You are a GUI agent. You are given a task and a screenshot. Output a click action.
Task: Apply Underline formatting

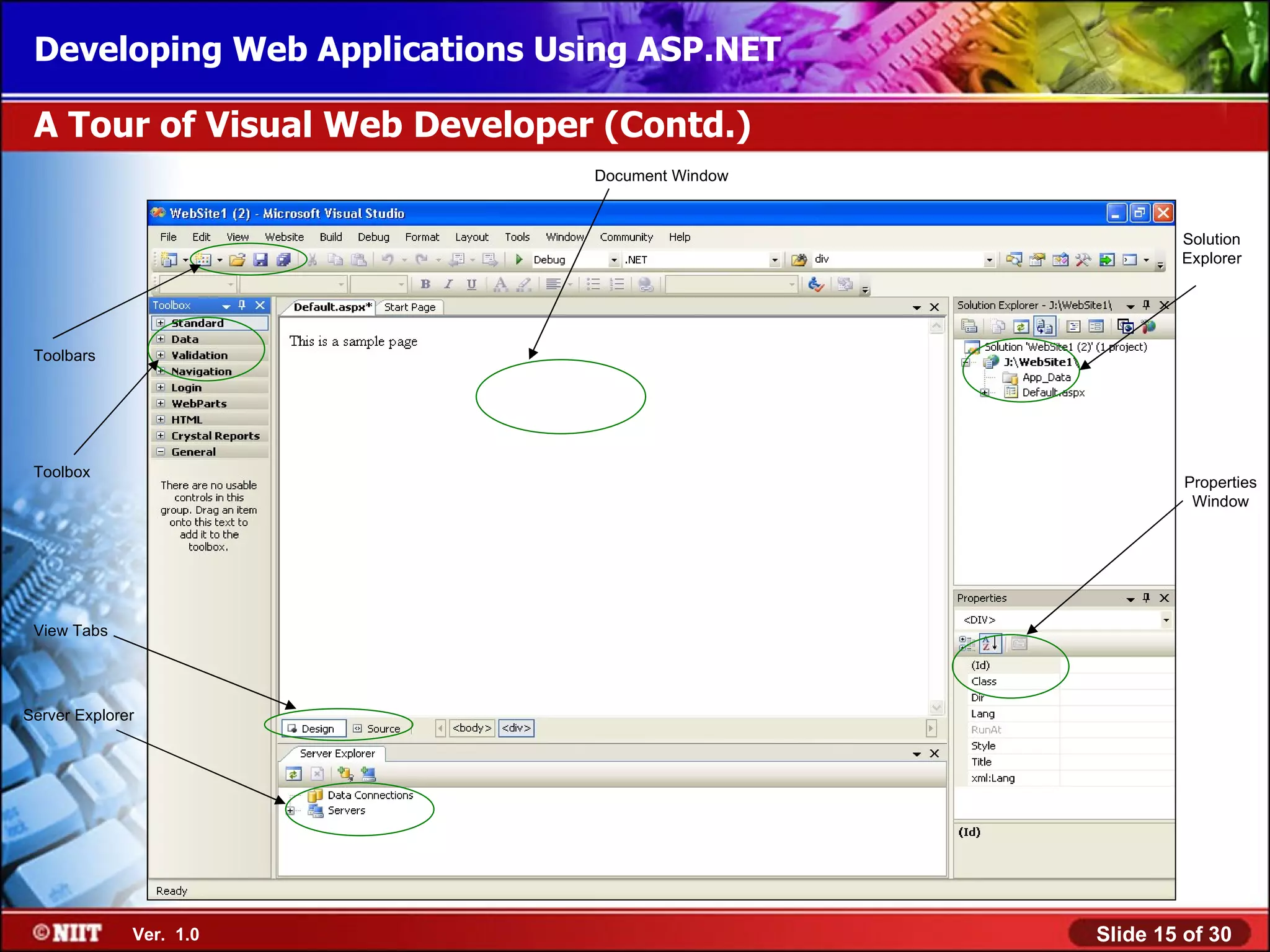pyautogui.click(x=472, y=284)
